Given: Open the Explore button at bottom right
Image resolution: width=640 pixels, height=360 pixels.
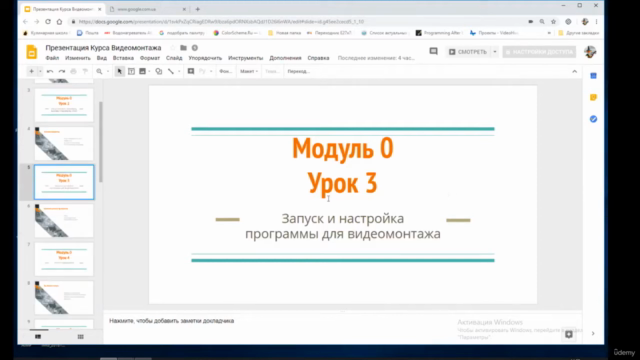Looking at the screenshot, I should click(x=569, y=334).
